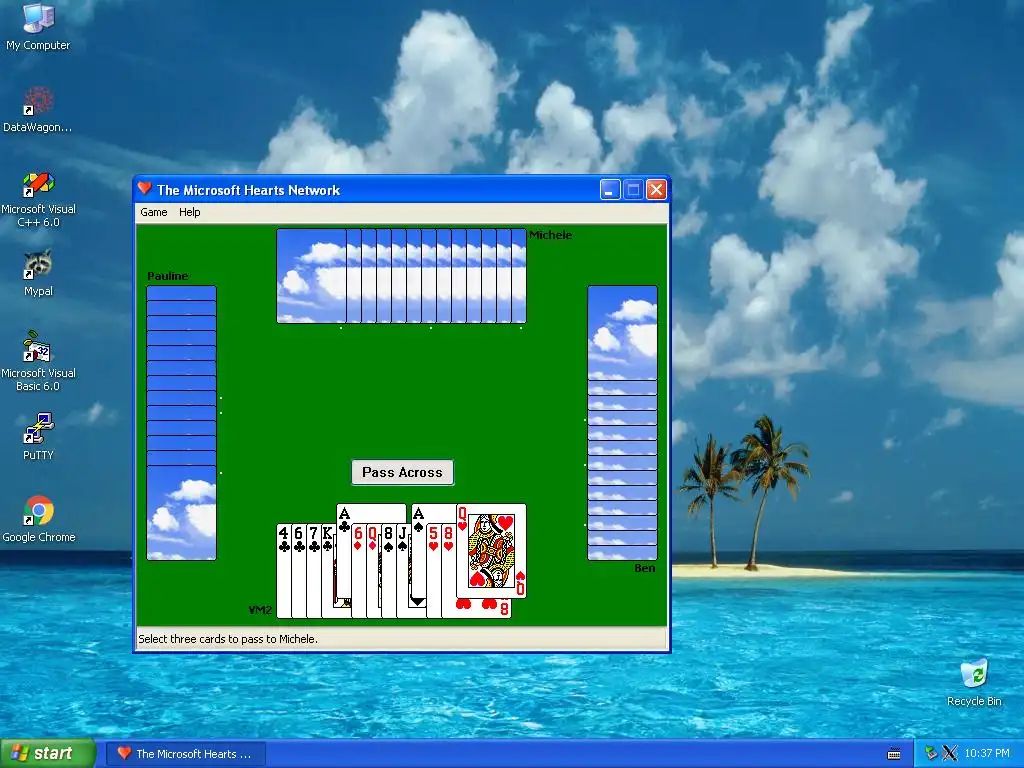Click the Pass Across button
This screenshot has height=768, width=1024.
pyautogui.click(x=402, y=472)
